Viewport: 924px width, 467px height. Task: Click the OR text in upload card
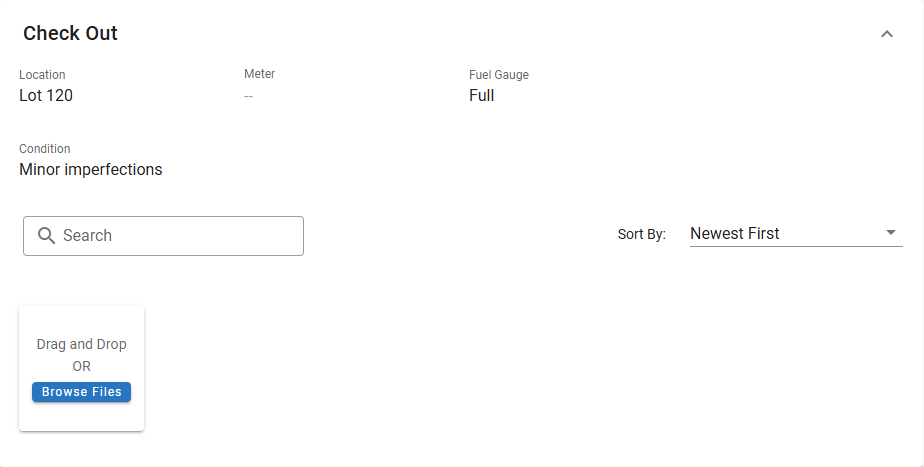[82, 366]
